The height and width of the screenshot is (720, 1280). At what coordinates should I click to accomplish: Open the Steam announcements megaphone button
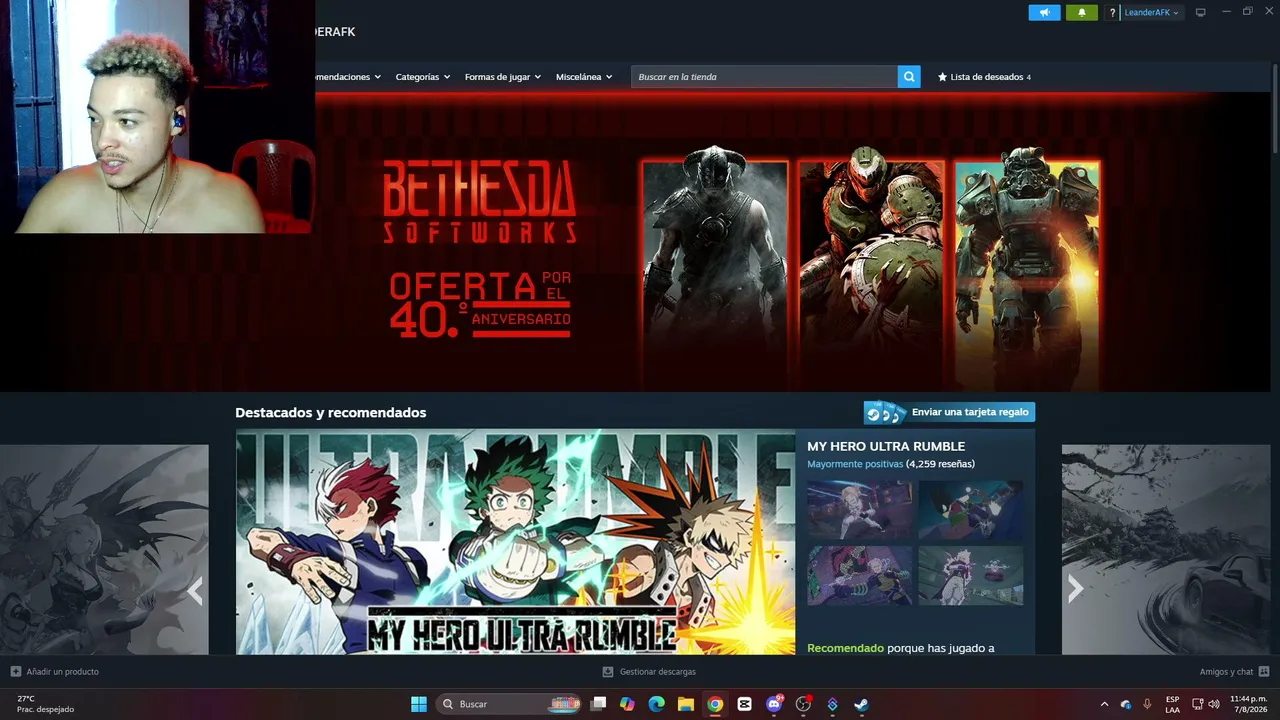click(x=1044, y=13)
